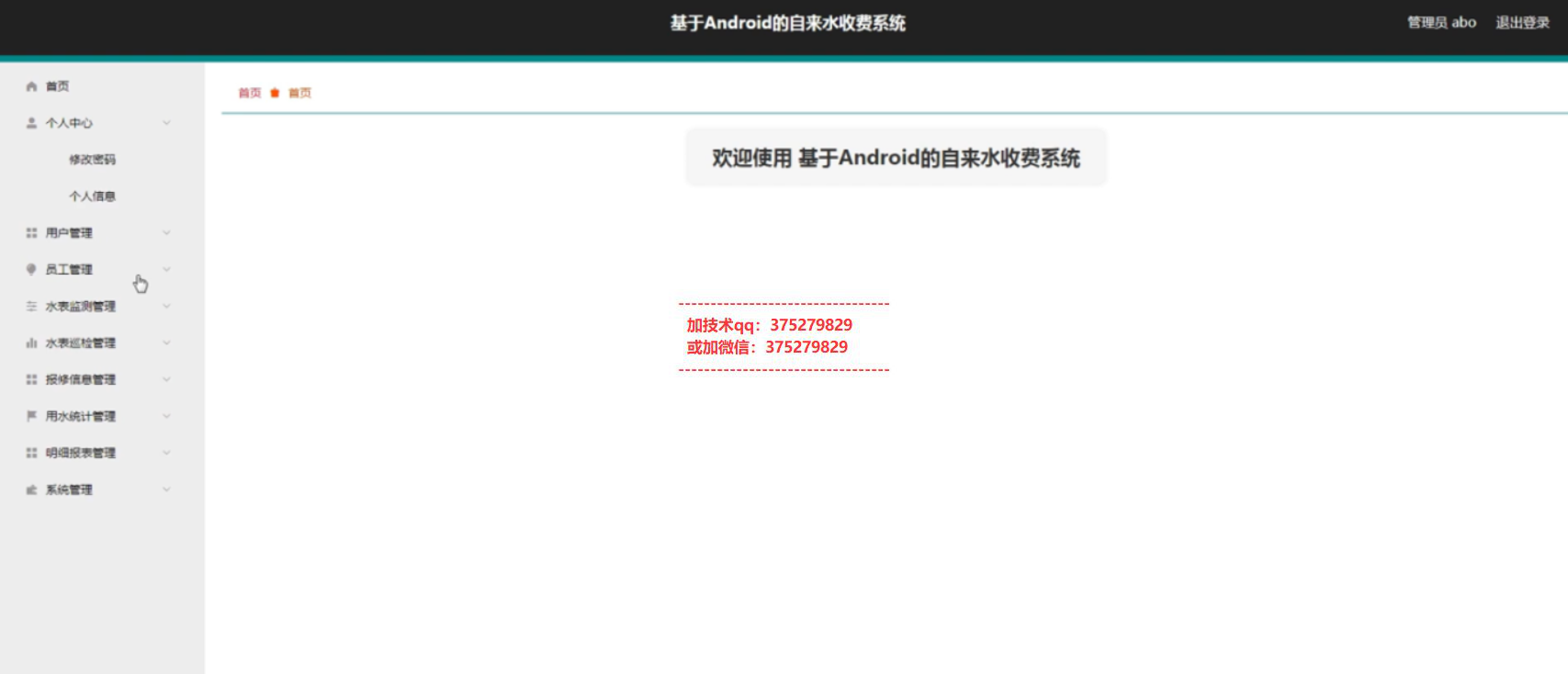Screen dimensions: 1568x674
Task: Click the 欢迎使用 welcome banner text
Action: (896, 158)
